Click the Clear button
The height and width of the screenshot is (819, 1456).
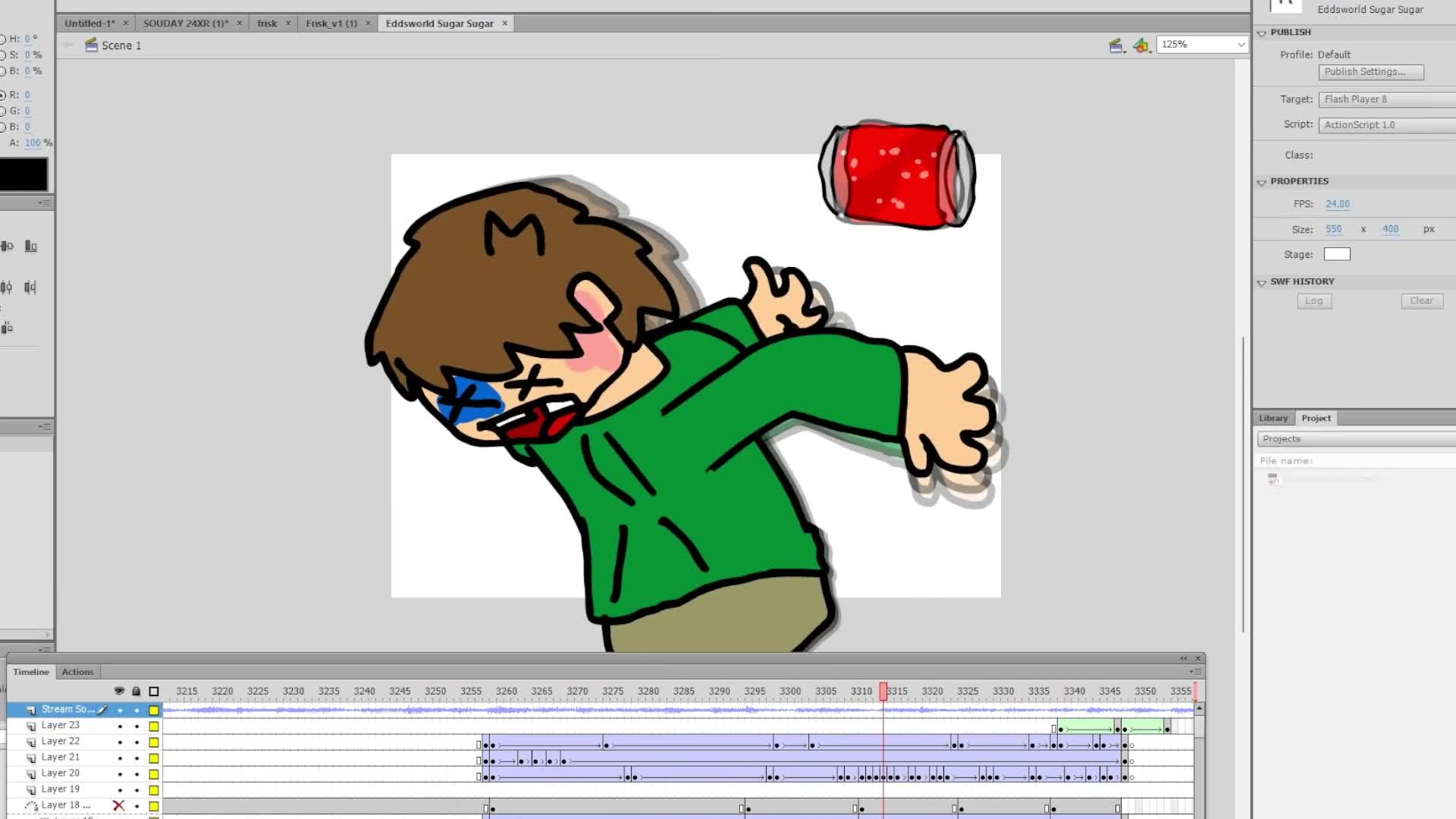coord(1421,301)
